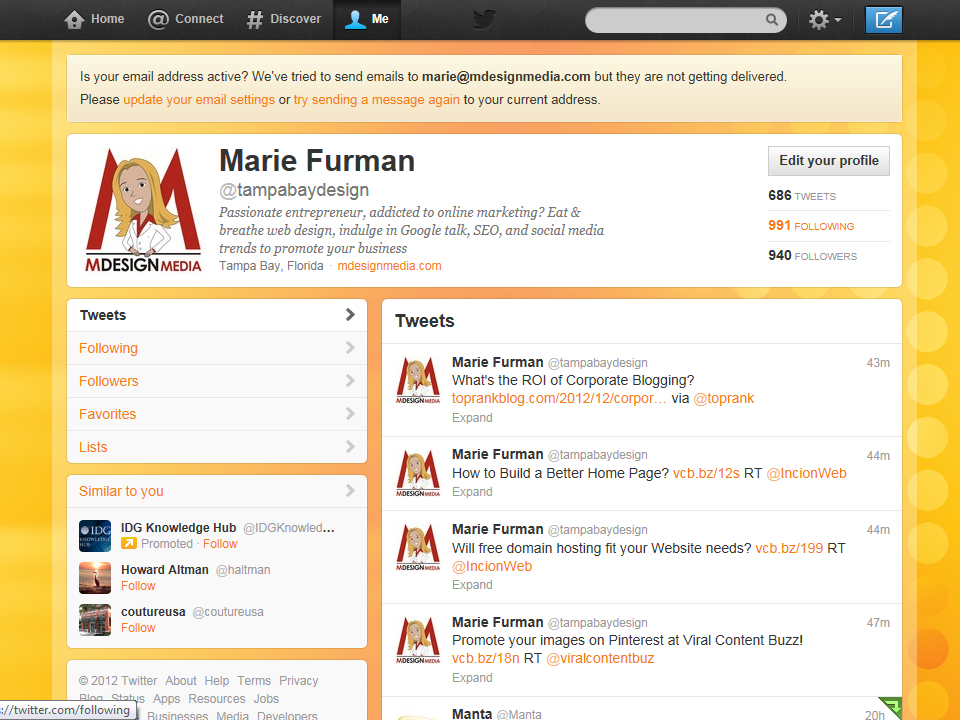
Task: Open IDG Knowledge Hub avatar
Action: coord(95,536)
